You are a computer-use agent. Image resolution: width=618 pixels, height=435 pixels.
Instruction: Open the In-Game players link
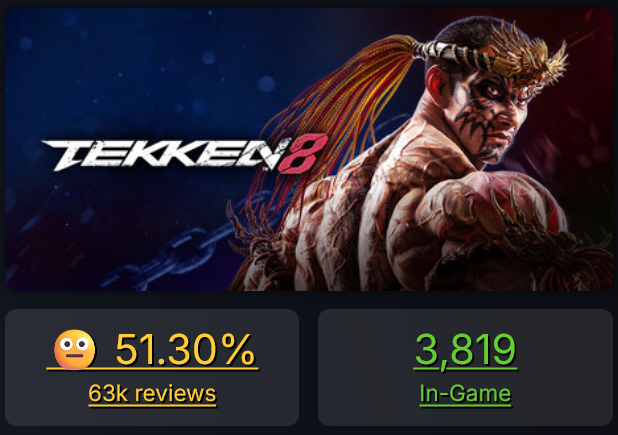coord(465,394)
